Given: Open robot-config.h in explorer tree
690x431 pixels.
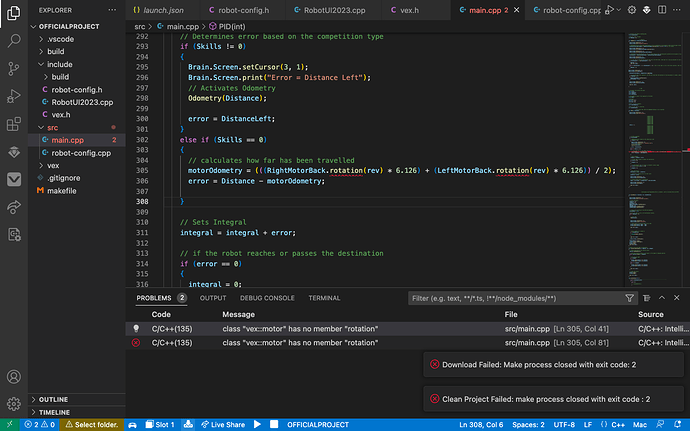Looking at the screenshot, I should click(x=77, y=90).
